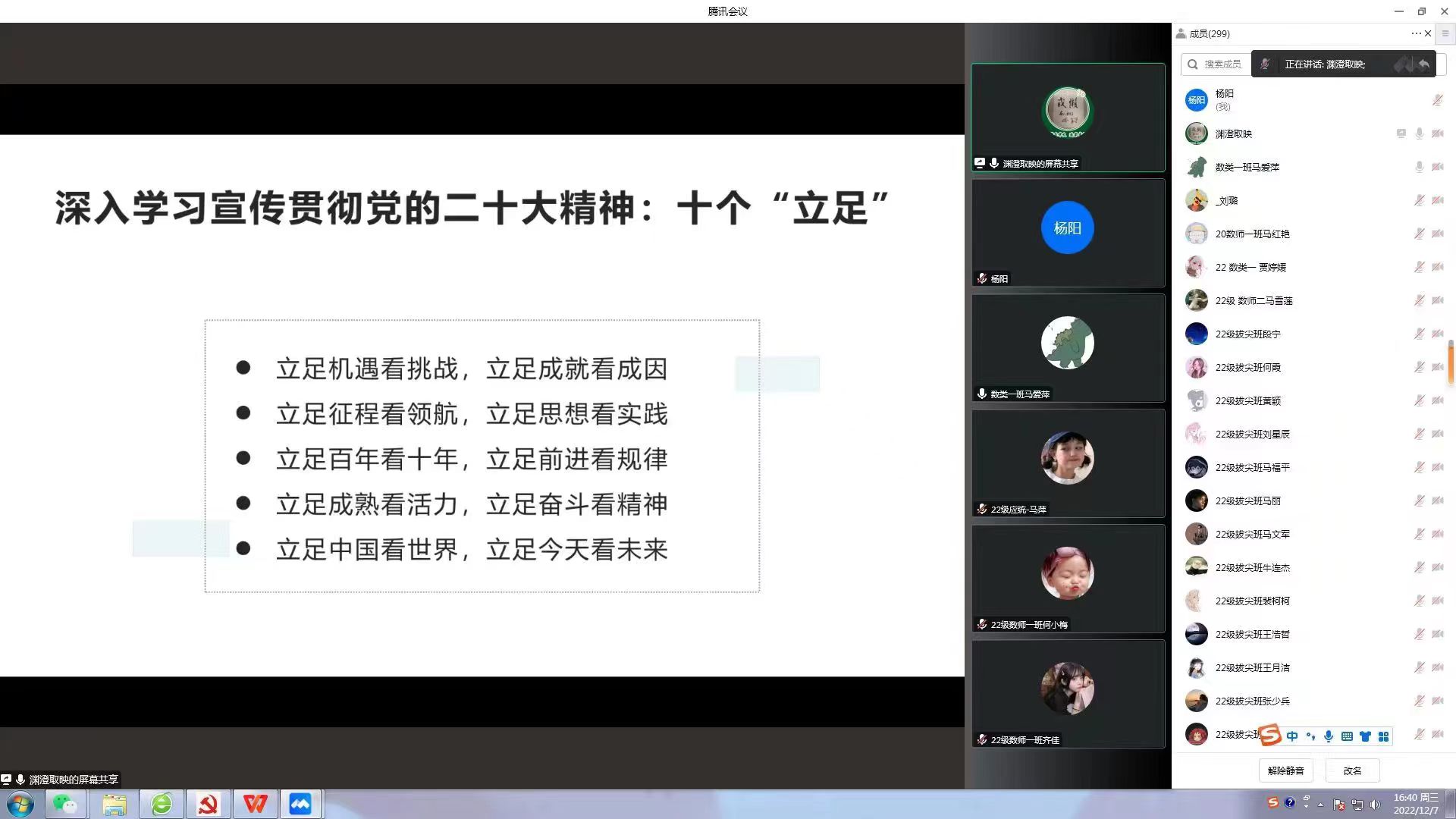This screenshot has height=819, width=1456.
Task: Switch Sogou 中 Chinese/English mode
Action: tap(1292, 736)
